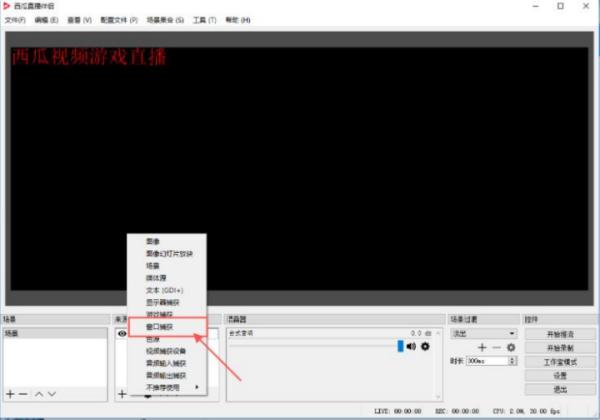The width and height of the screenshot is (600, 420).
Task: Add a new scene with the plus icon
Action: pos(11,394)
